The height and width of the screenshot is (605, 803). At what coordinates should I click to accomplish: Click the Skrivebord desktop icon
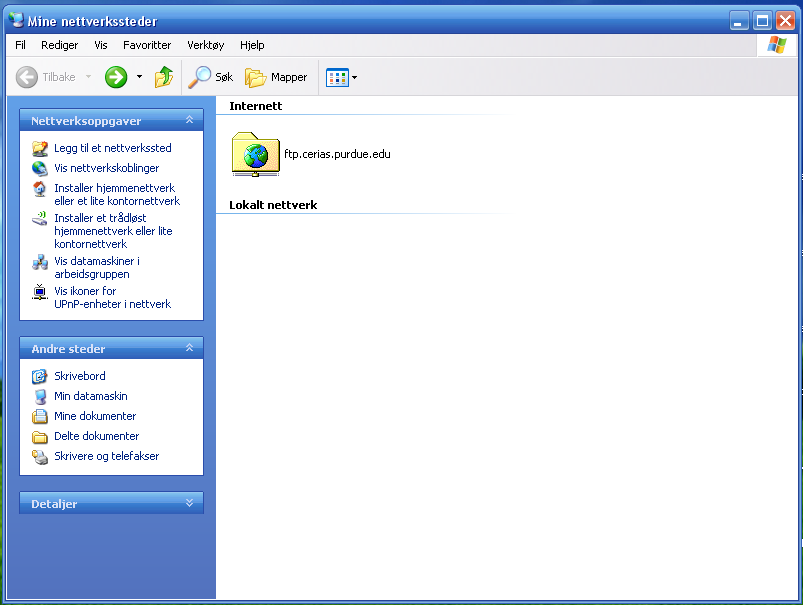pos(40,377)
